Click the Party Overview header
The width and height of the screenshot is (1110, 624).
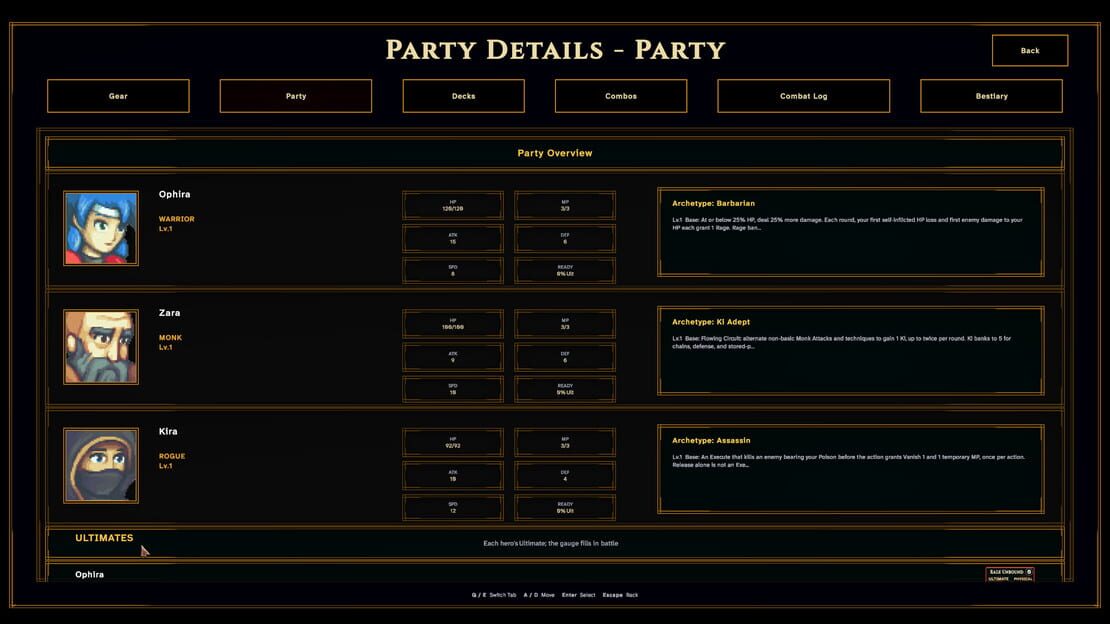point(555,153)
